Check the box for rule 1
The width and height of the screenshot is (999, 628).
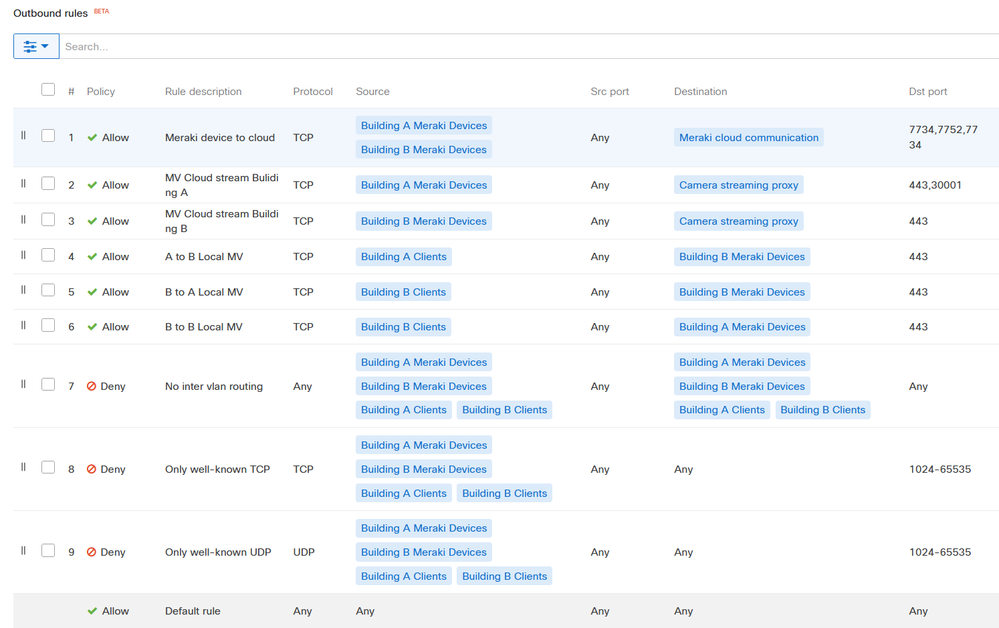48,136
